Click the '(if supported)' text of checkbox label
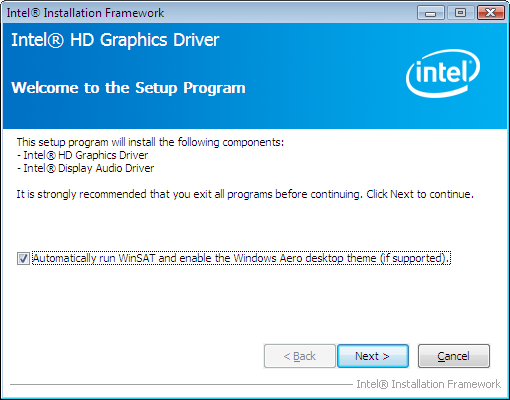The height and width of the screenshot is (400, 510). pyautogui.click(x=415, y=258)
